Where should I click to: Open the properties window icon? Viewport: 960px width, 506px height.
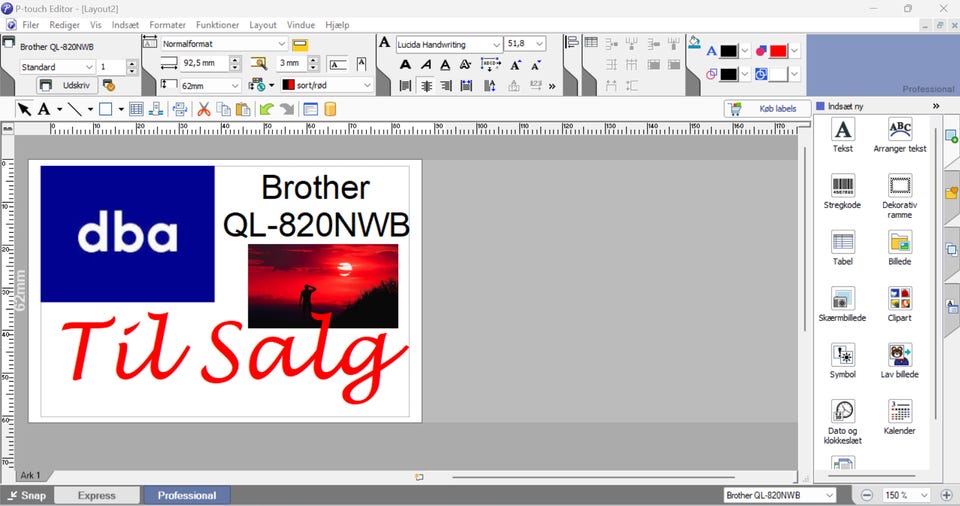click(x=310, y=109)
